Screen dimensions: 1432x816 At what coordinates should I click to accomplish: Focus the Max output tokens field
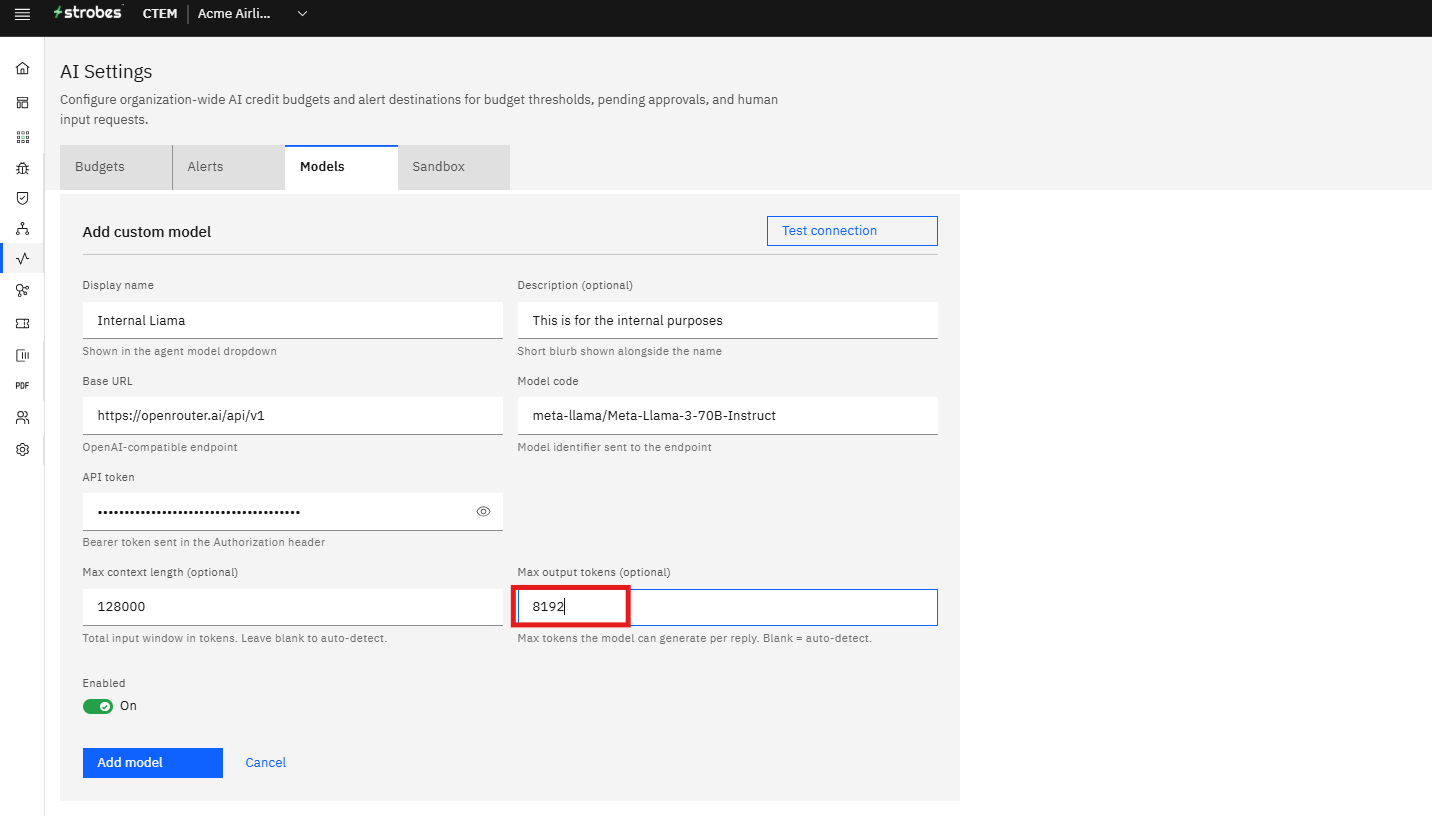(x=728, y=607)
